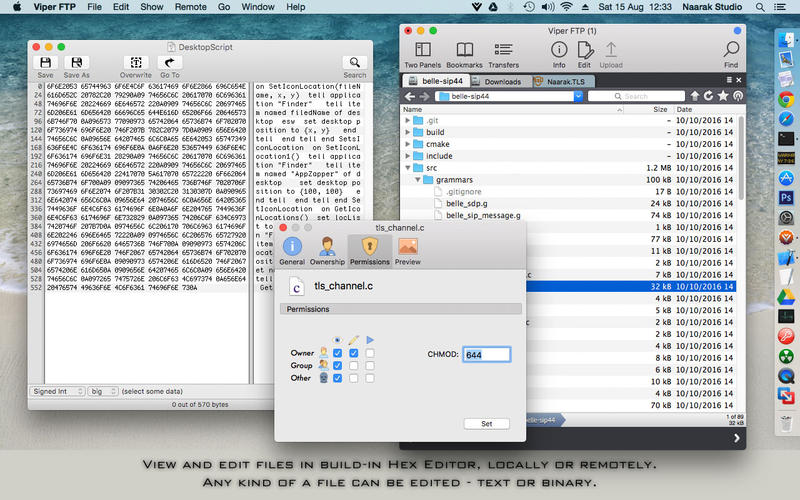Click the Upload toolbar icon
Viewport: 800px width, 500px height.
pos(611,50)
